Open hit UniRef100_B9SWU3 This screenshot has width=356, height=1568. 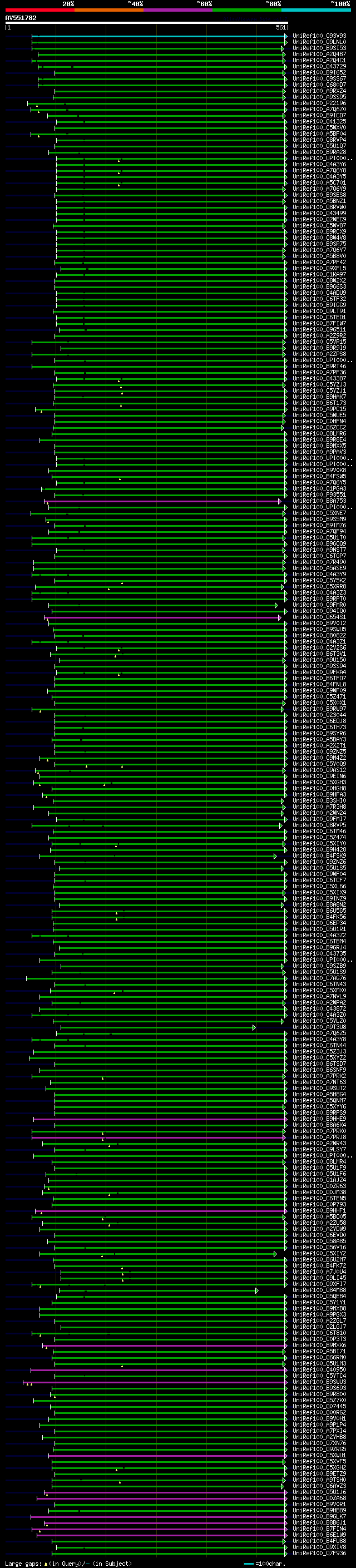pyautogui.click(x=319, y=1382)
